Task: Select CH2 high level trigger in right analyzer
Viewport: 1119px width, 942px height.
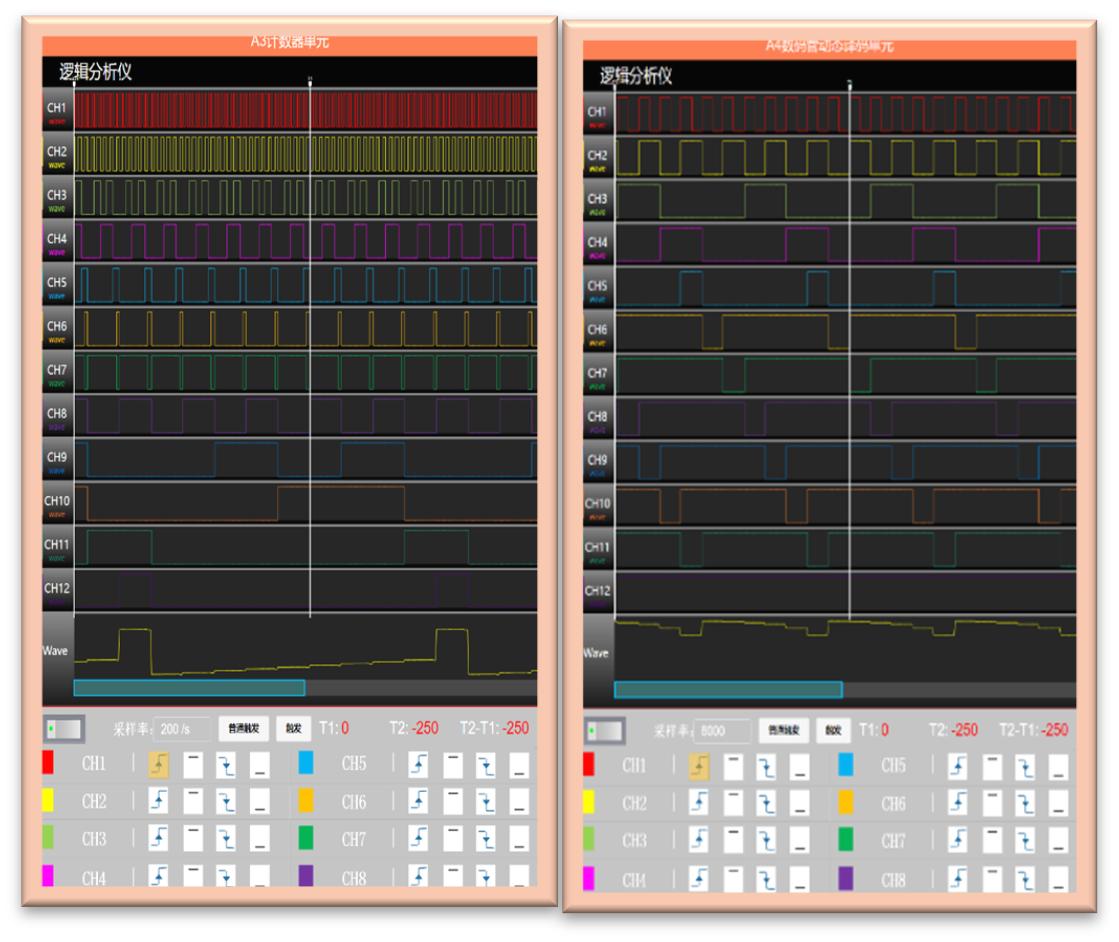Action: [x=732, y=803]
